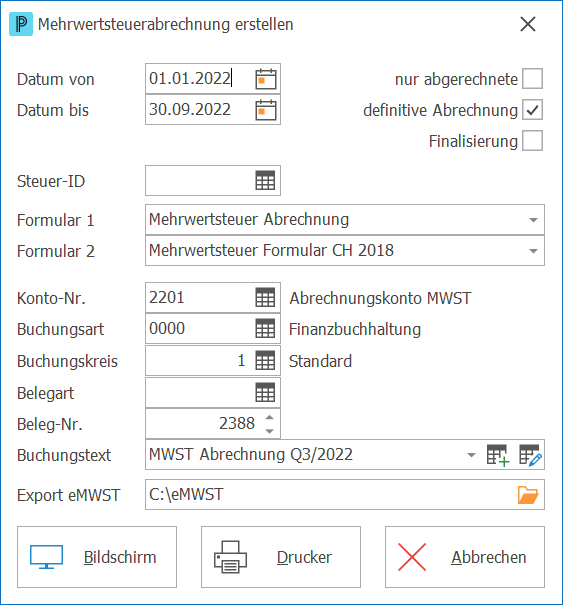Click add Buchungstext icon with plus
This screenshot has width=563, height=605.
click(498, 455)
